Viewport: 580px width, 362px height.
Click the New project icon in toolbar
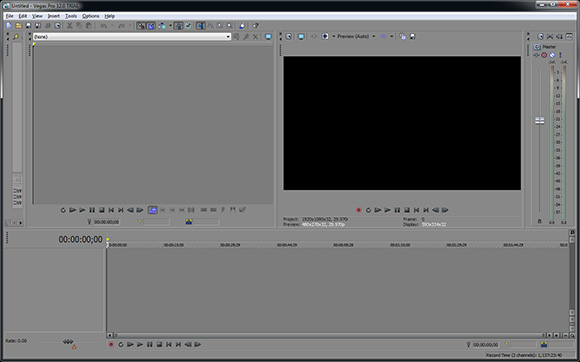9,26
